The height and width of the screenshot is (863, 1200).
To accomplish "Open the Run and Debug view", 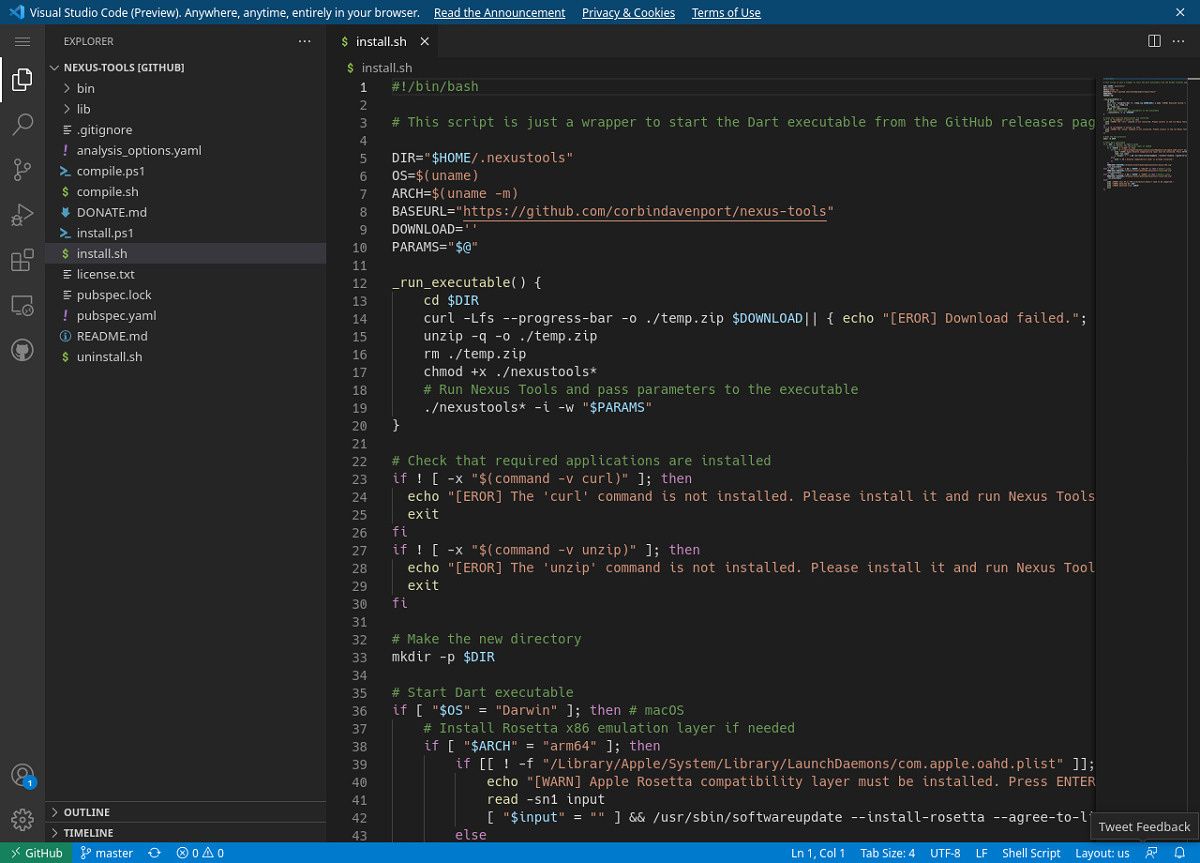I will (x=22, y=215).
